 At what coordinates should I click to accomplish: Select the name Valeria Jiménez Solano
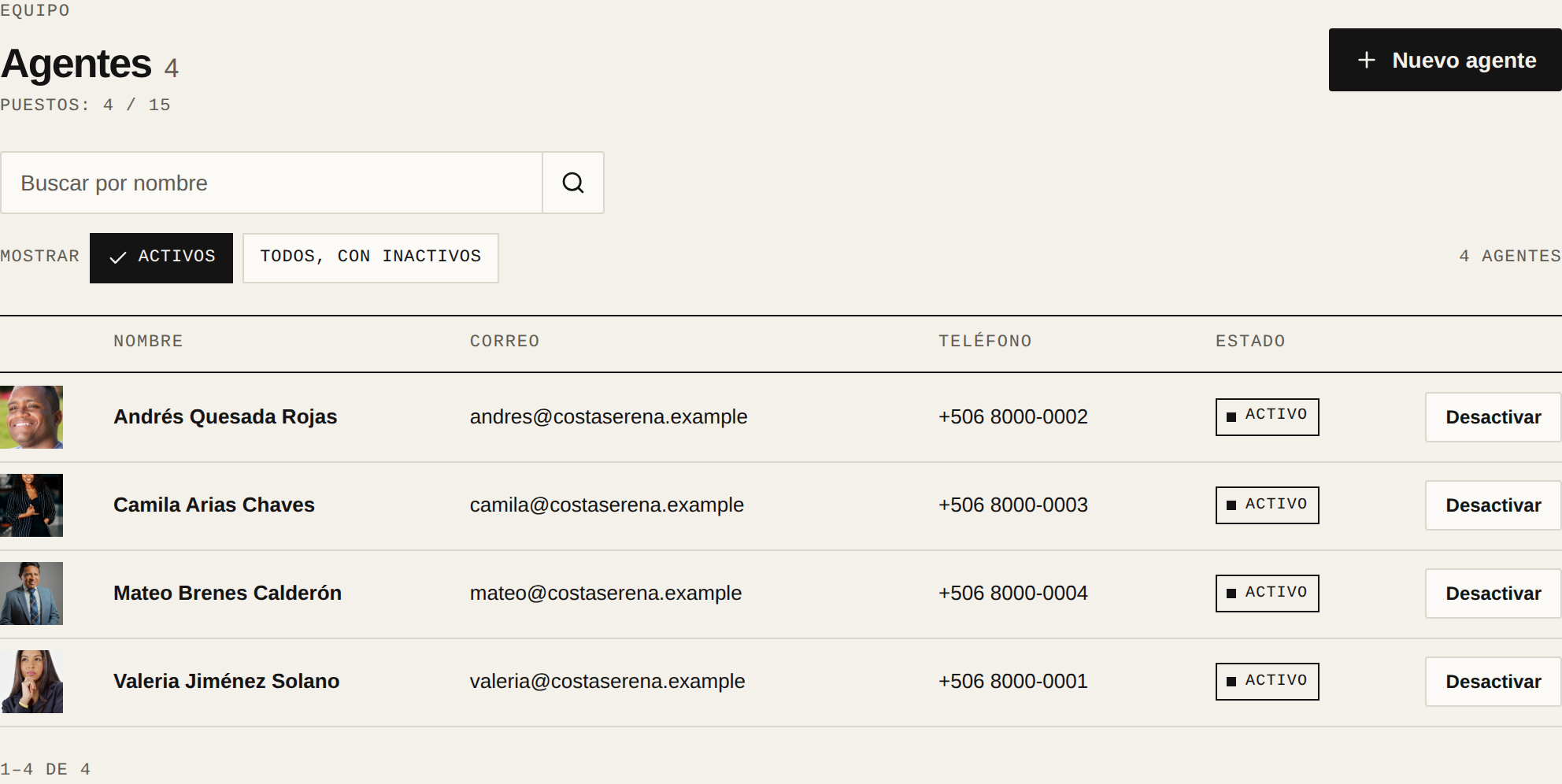pos(227,681)
